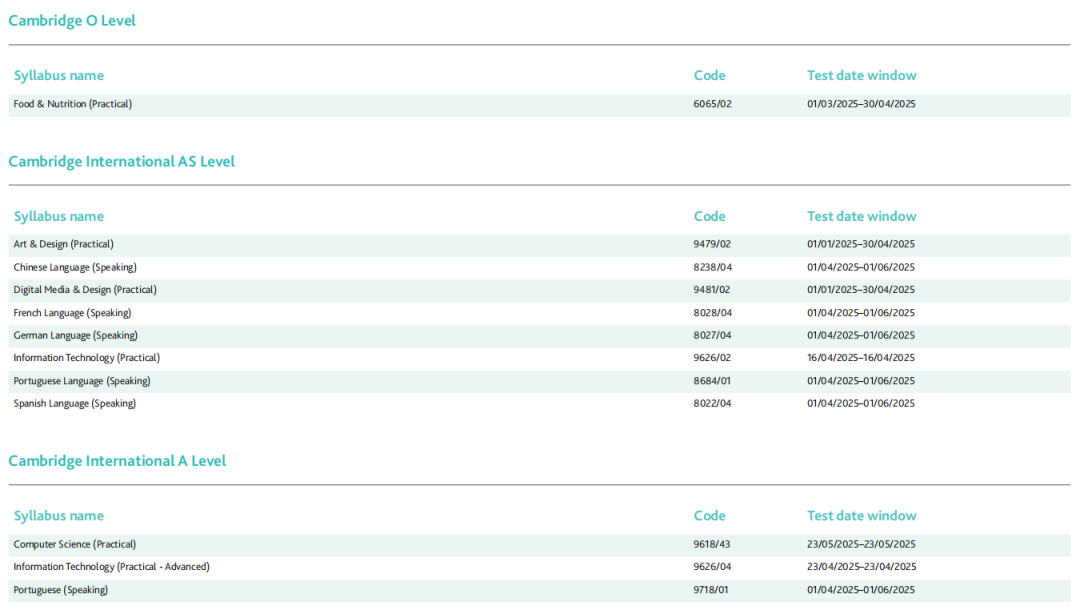Viewport: 1080px width, 610px height.
Task: Click Food & Nutrition (Practical) syllabus name
Action: tap(72, 104)
